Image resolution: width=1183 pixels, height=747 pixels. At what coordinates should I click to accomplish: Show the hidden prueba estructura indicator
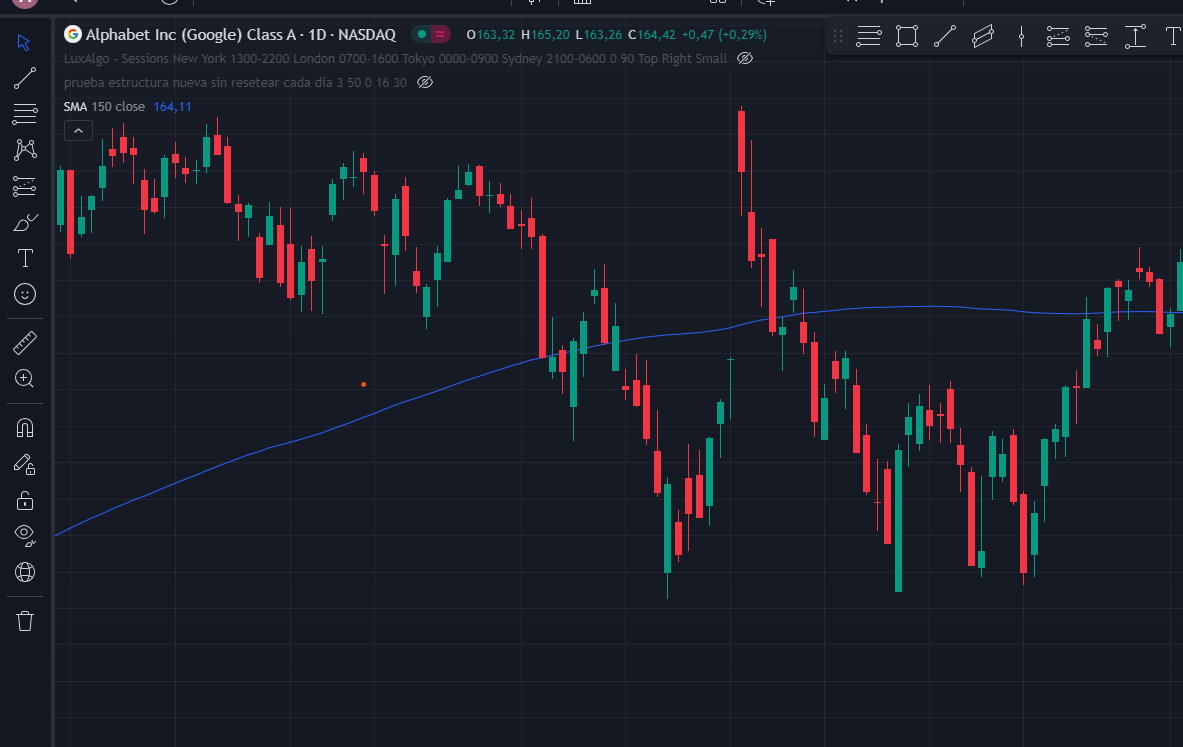pyautogui.click(x=425, y=82)
